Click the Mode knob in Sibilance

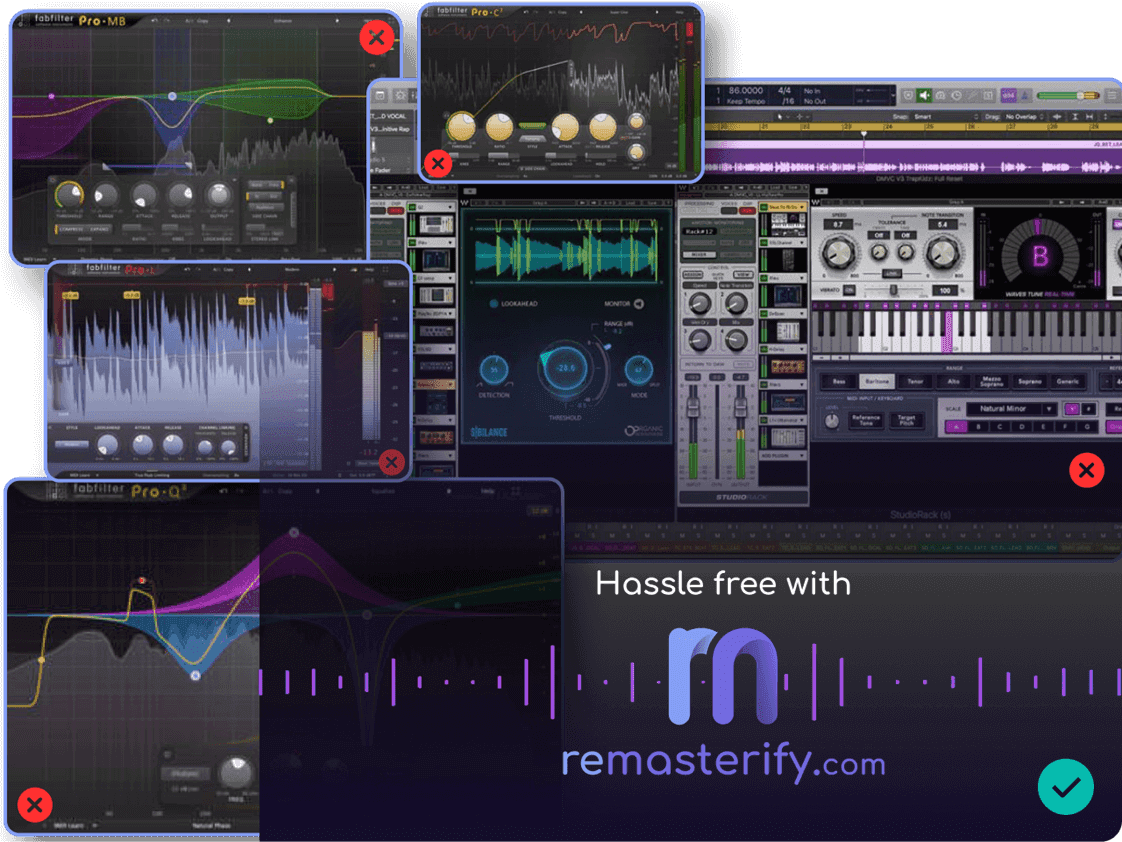pyautogui.click(x=638, y=370)
